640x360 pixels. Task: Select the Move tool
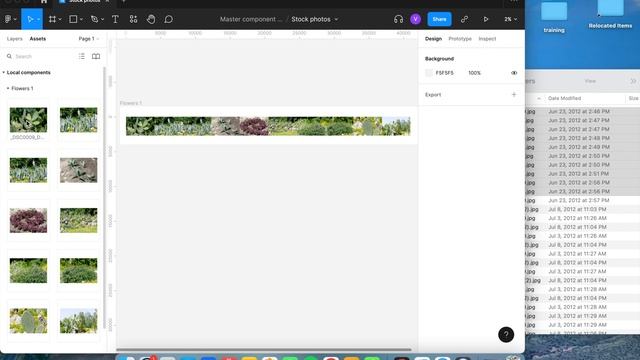30,19
